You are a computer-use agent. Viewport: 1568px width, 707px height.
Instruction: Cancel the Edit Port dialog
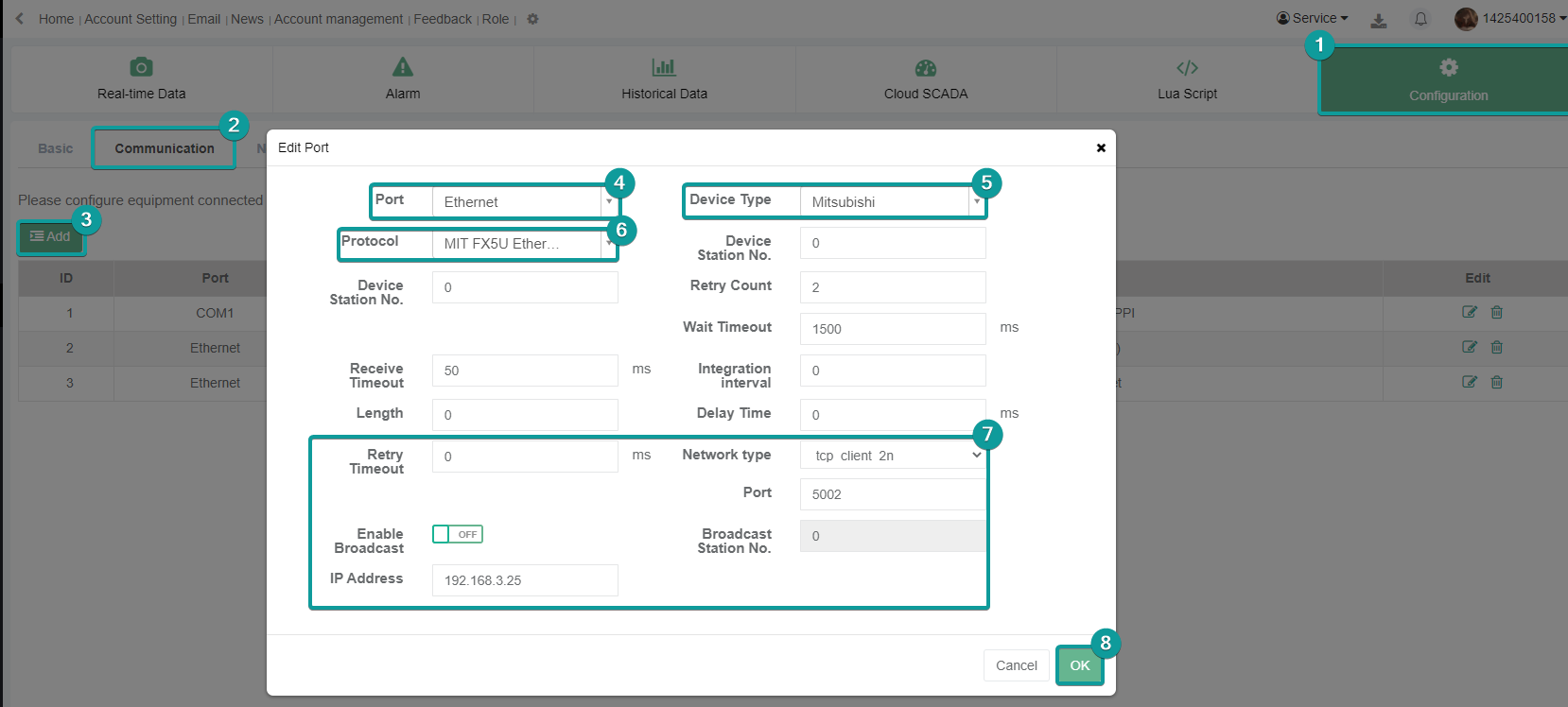click(x=1016, y=665)
